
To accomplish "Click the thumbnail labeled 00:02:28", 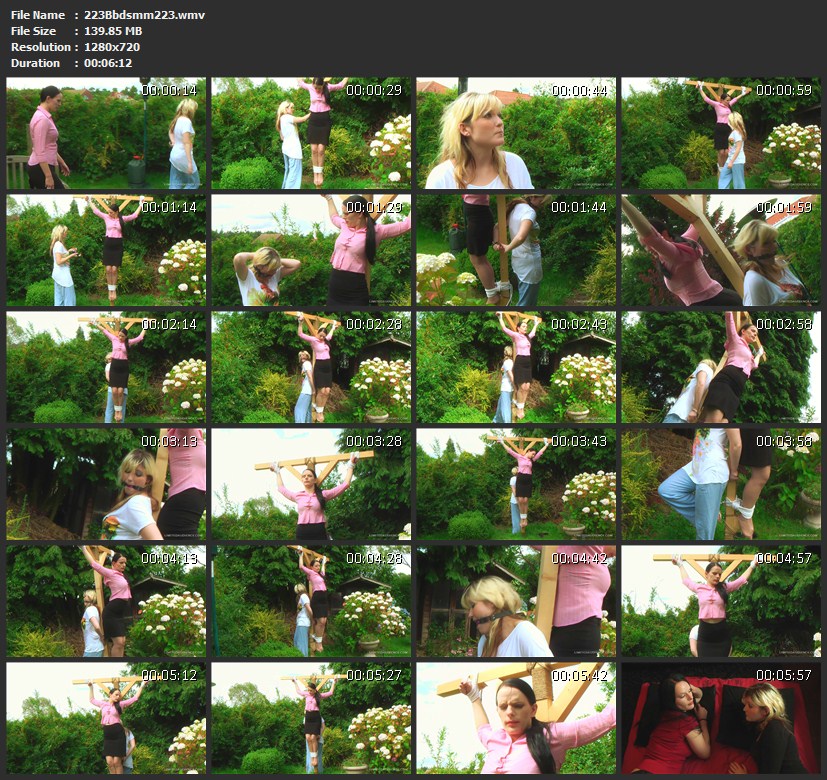I will (311, 368).
